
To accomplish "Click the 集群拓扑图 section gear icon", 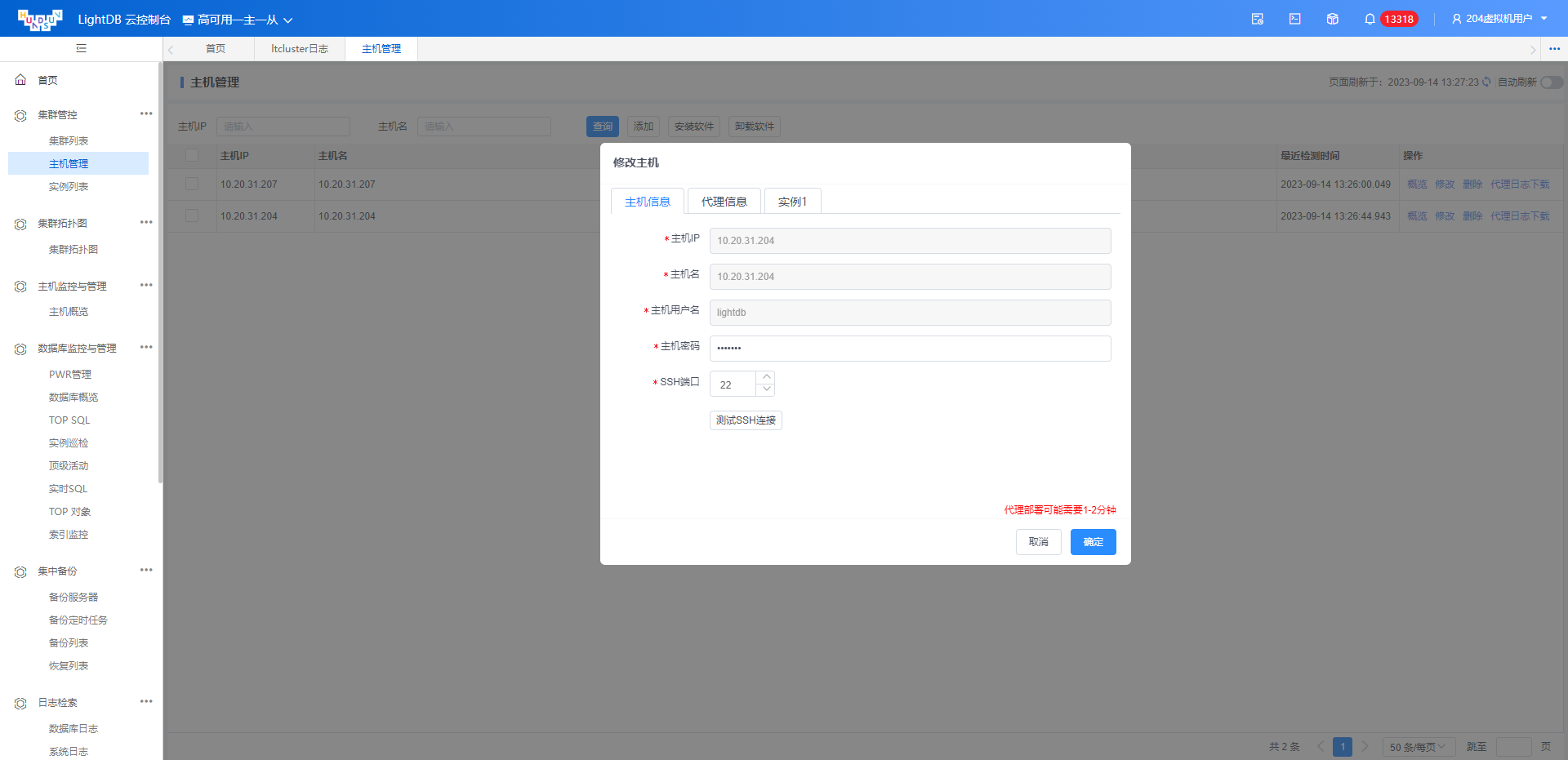I will [20, 224].
